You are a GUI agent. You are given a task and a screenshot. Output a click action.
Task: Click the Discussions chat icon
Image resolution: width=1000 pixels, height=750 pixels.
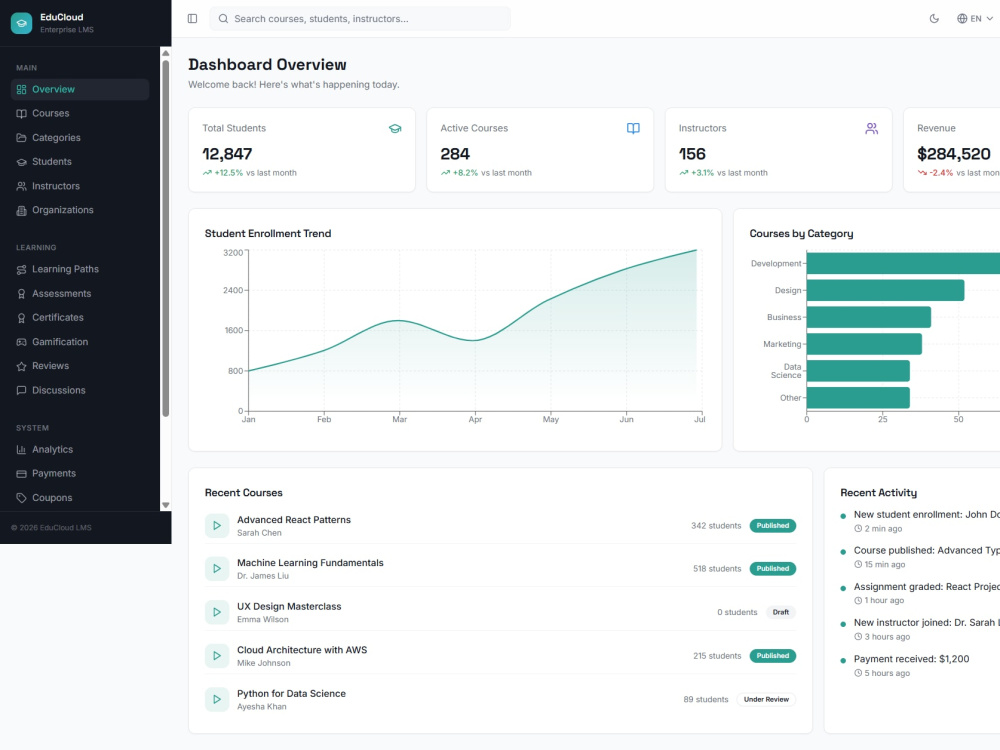(21, 390)
